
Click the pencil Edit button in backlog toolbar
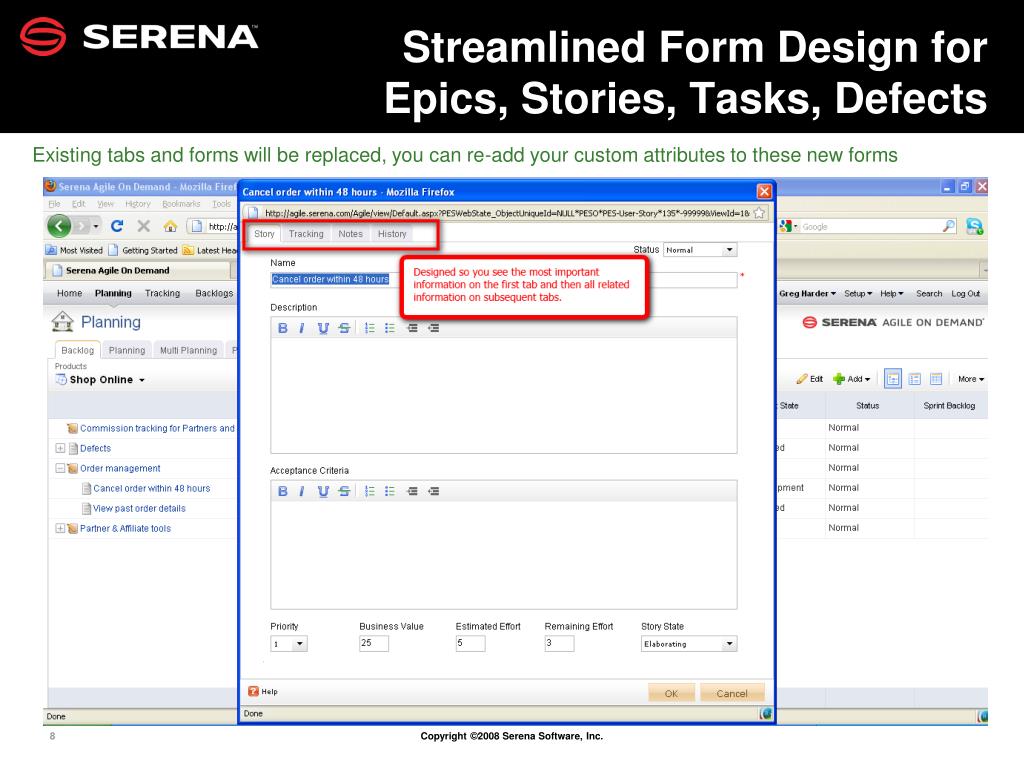coord(810,379)
